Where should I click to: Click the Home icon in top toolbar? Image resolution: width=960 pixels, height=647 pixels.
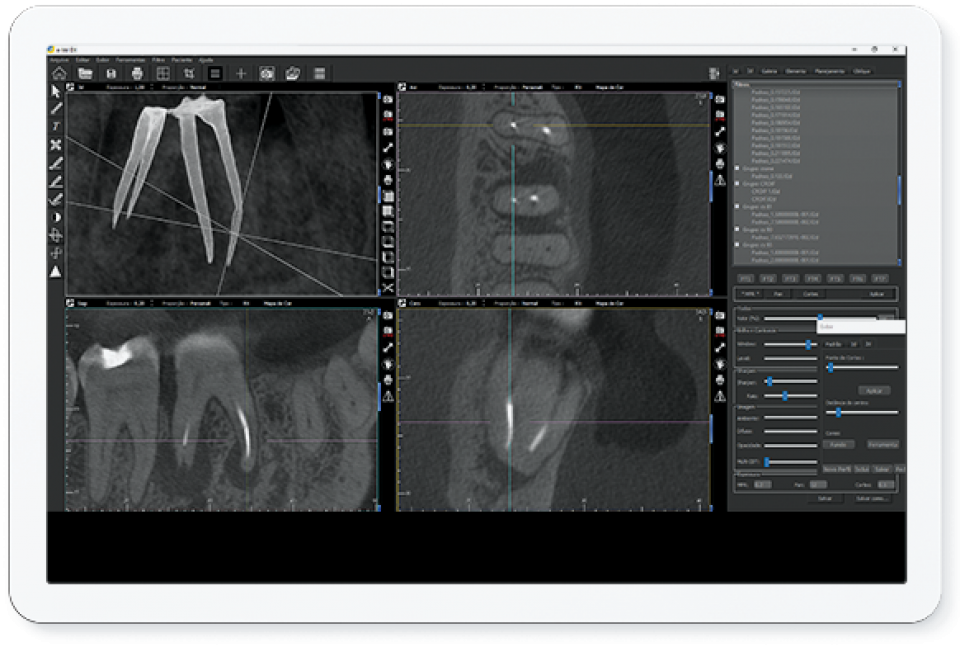pos(59,73)
